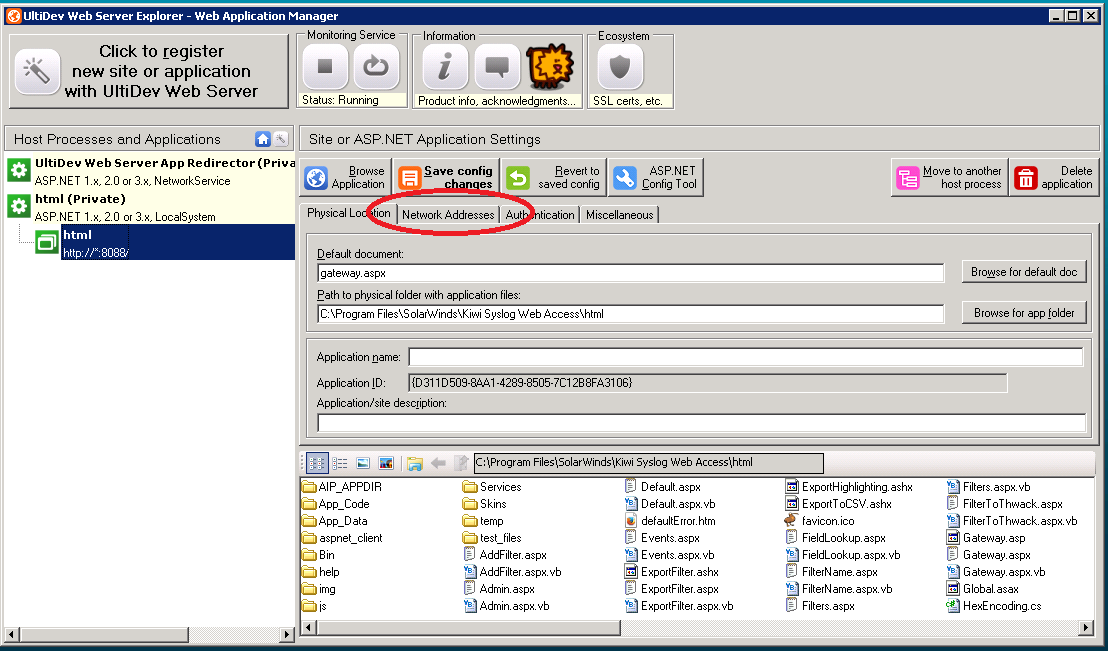This screenshot has height=651, width=1108.
Task: Select the App_Code folder in file list
Action: (x=343, y=504)
